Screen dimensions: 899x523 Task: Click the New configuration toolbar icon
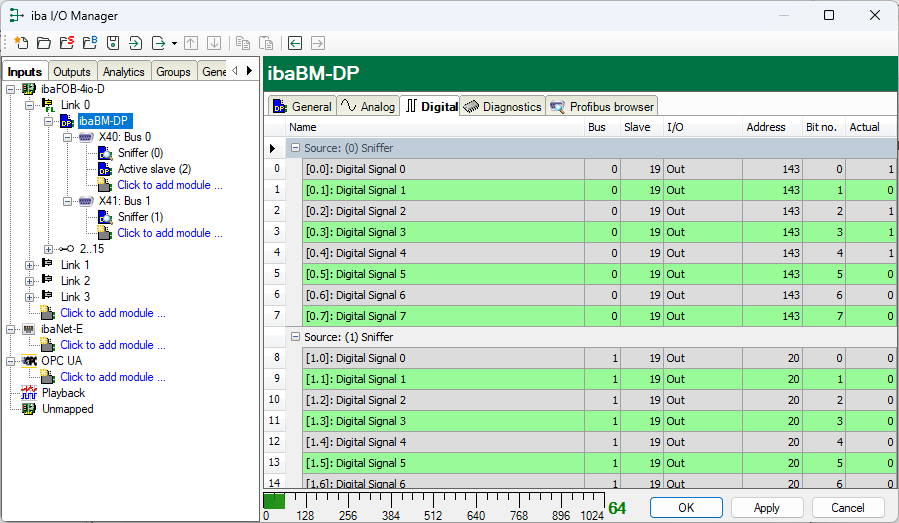point(21,43)
